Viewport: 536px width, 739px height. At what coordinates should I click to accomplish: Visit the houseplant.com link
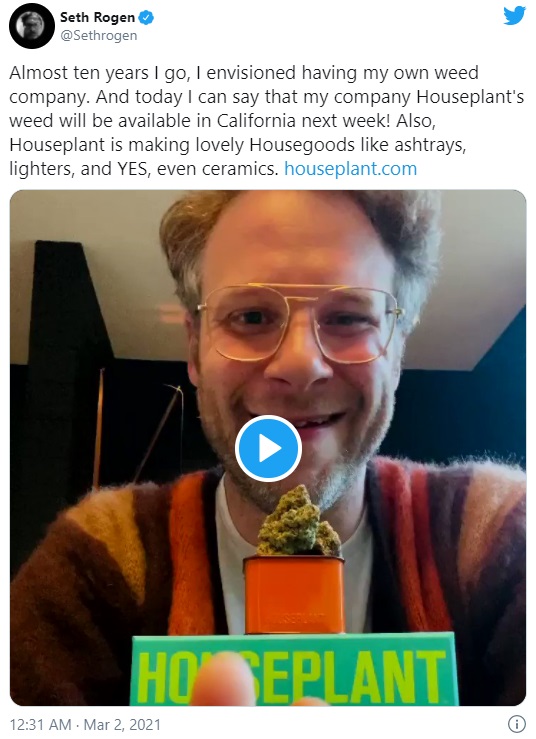coord(350,169)
